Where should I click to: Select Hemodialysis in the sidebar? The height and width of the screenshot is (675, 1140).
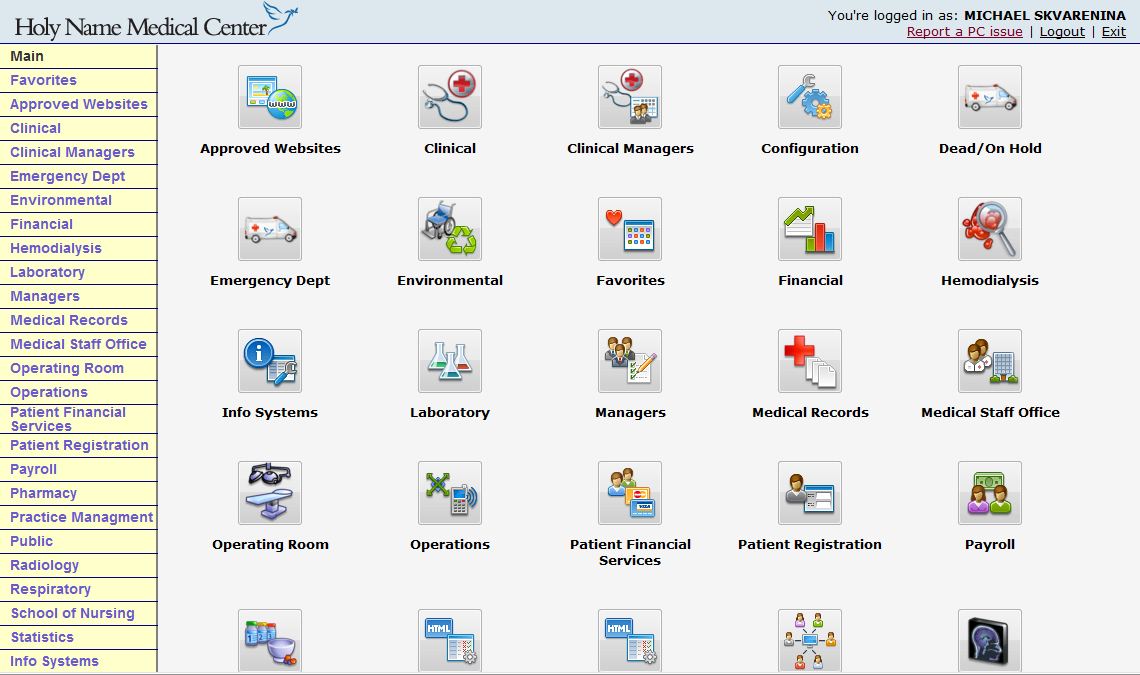[x=79, y=248]
